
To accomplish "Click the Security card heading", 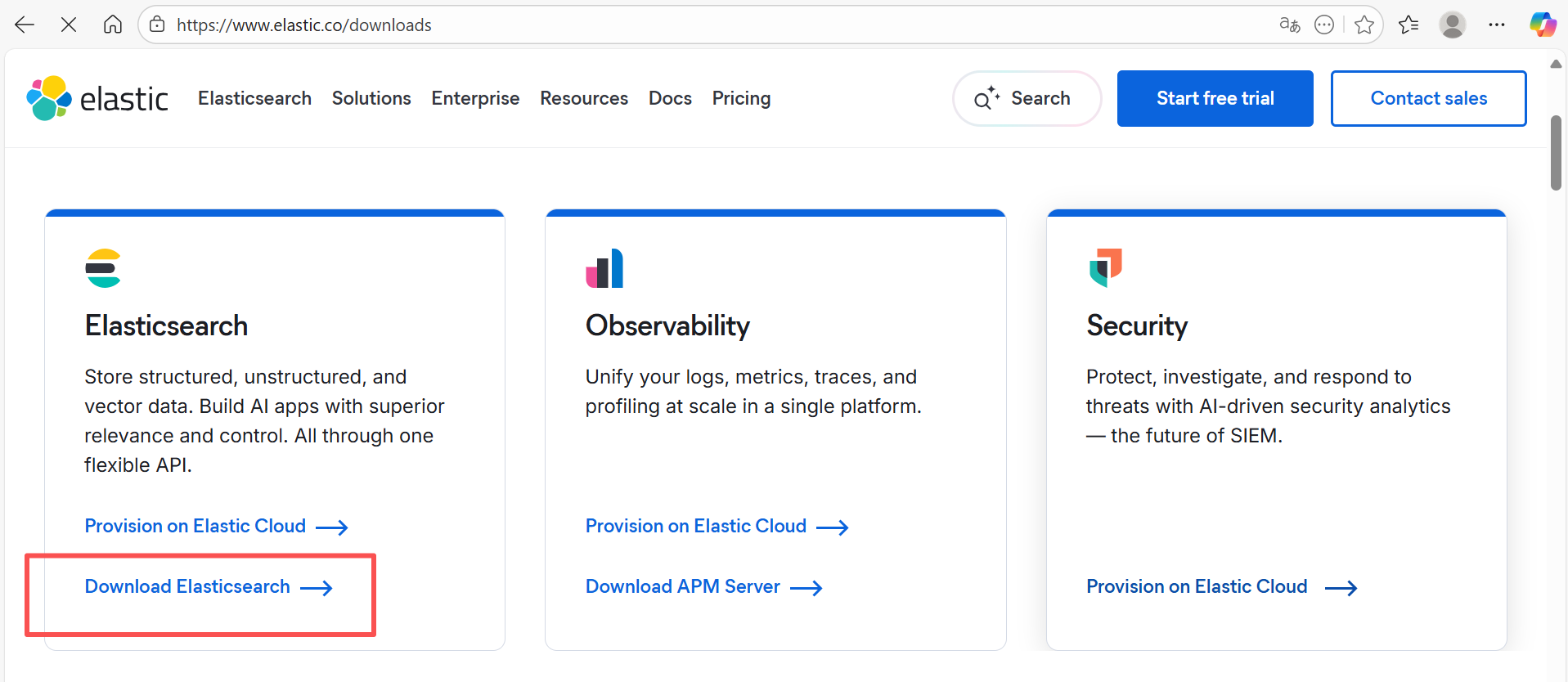I will tap(1137, 325).
